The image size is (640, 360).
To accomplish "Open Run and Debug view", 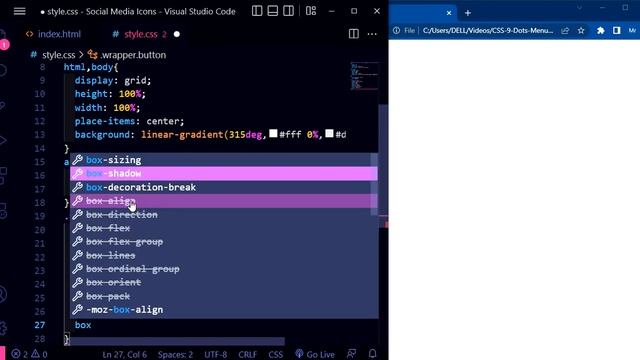I will point(3,141).
